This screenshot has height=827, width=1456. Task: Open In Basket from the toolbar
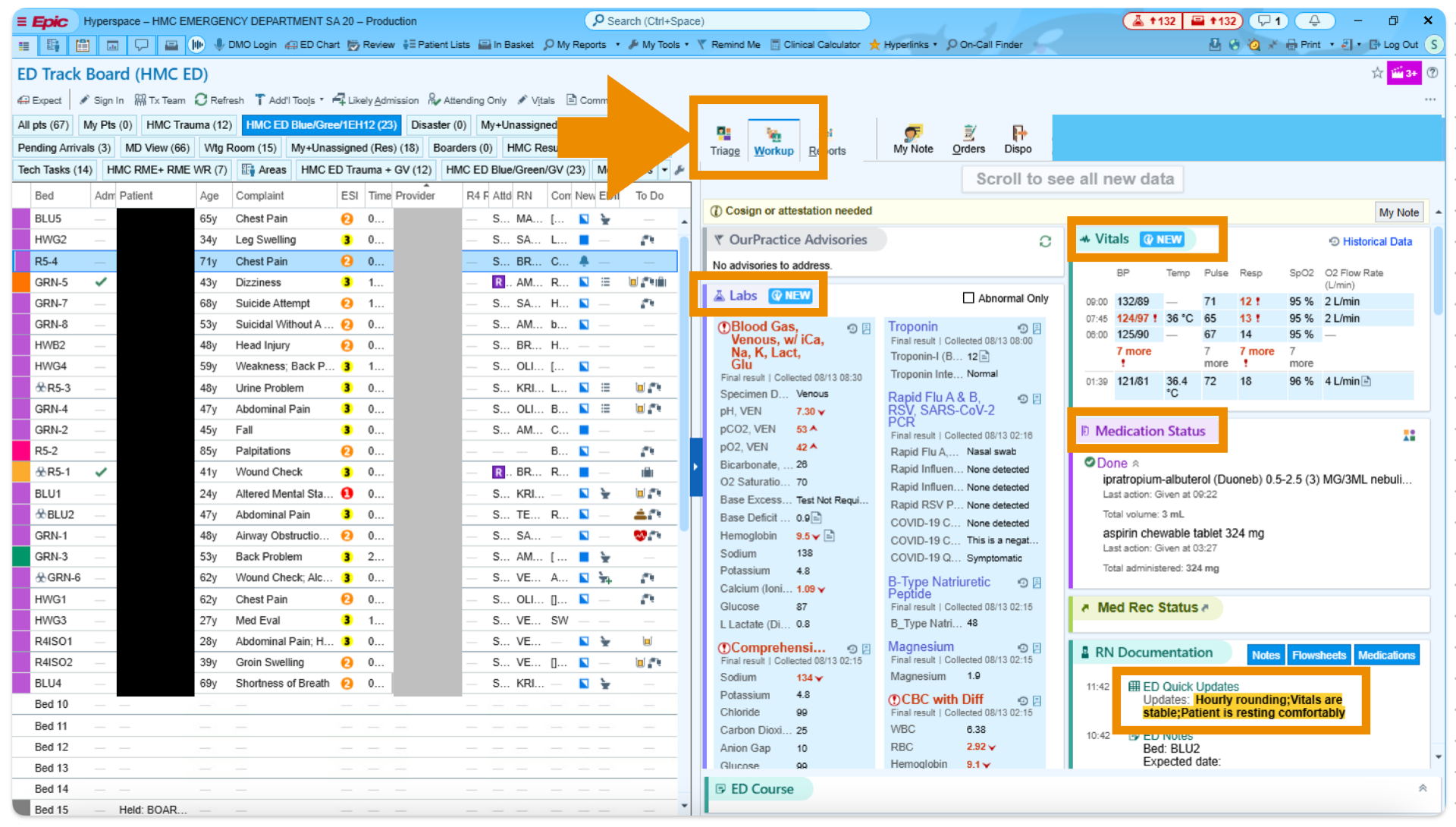[x=506, y=45]
